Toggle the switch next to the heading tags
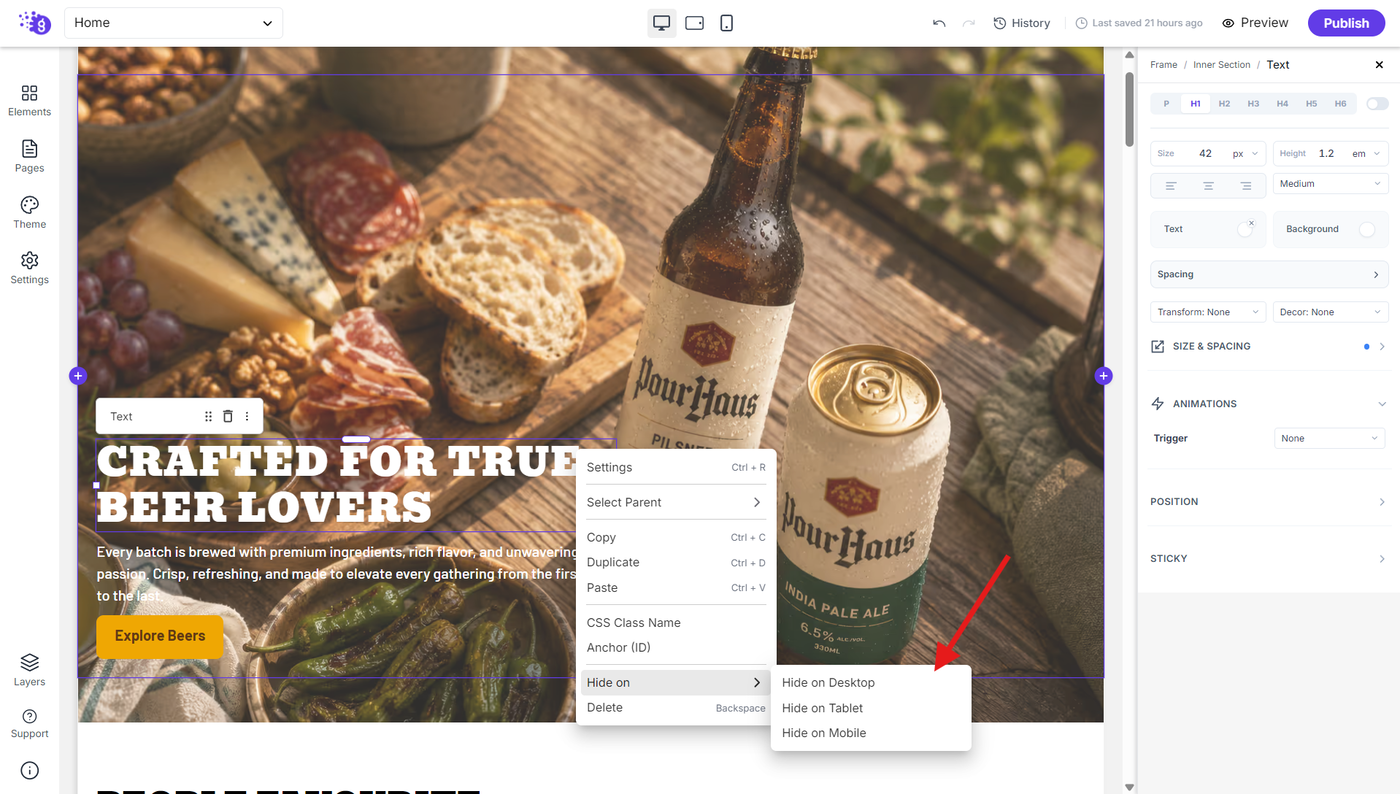Screen dimensions: 1400x794 [1377, 104]
